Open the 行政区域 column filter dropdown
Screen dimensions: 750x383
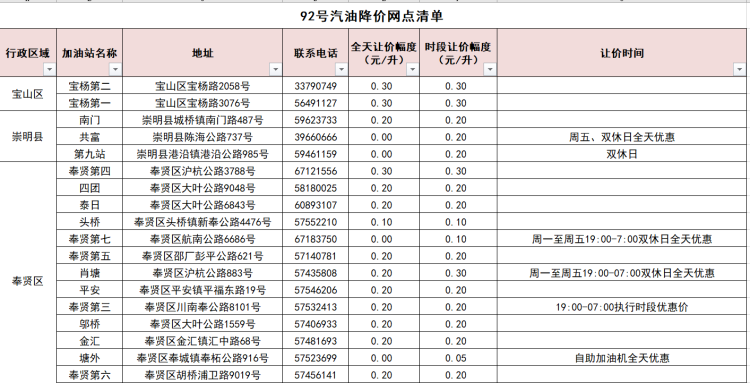[49, 69]
